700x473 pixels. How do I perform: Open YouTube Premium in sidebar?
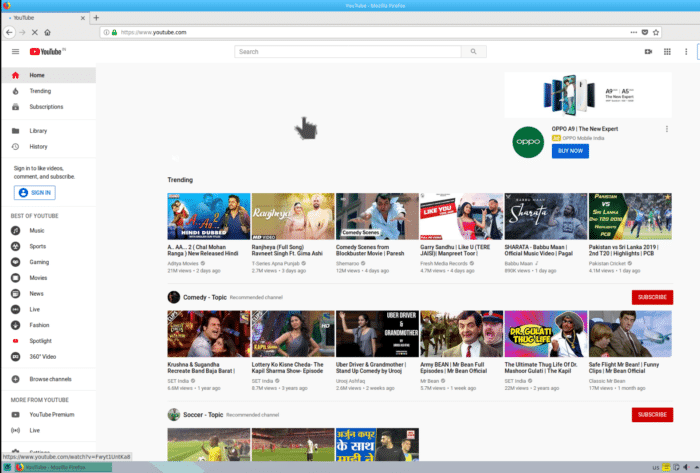pyautogui.click(x=48, y=415)
